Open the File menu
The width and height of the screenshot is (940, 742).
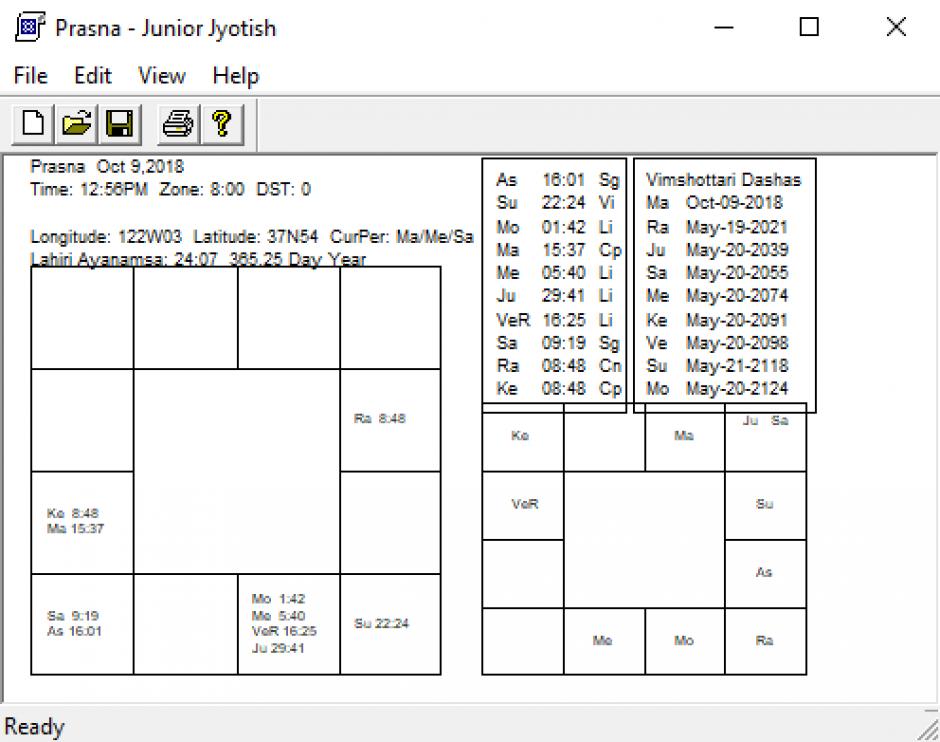[x=31, y=76]
